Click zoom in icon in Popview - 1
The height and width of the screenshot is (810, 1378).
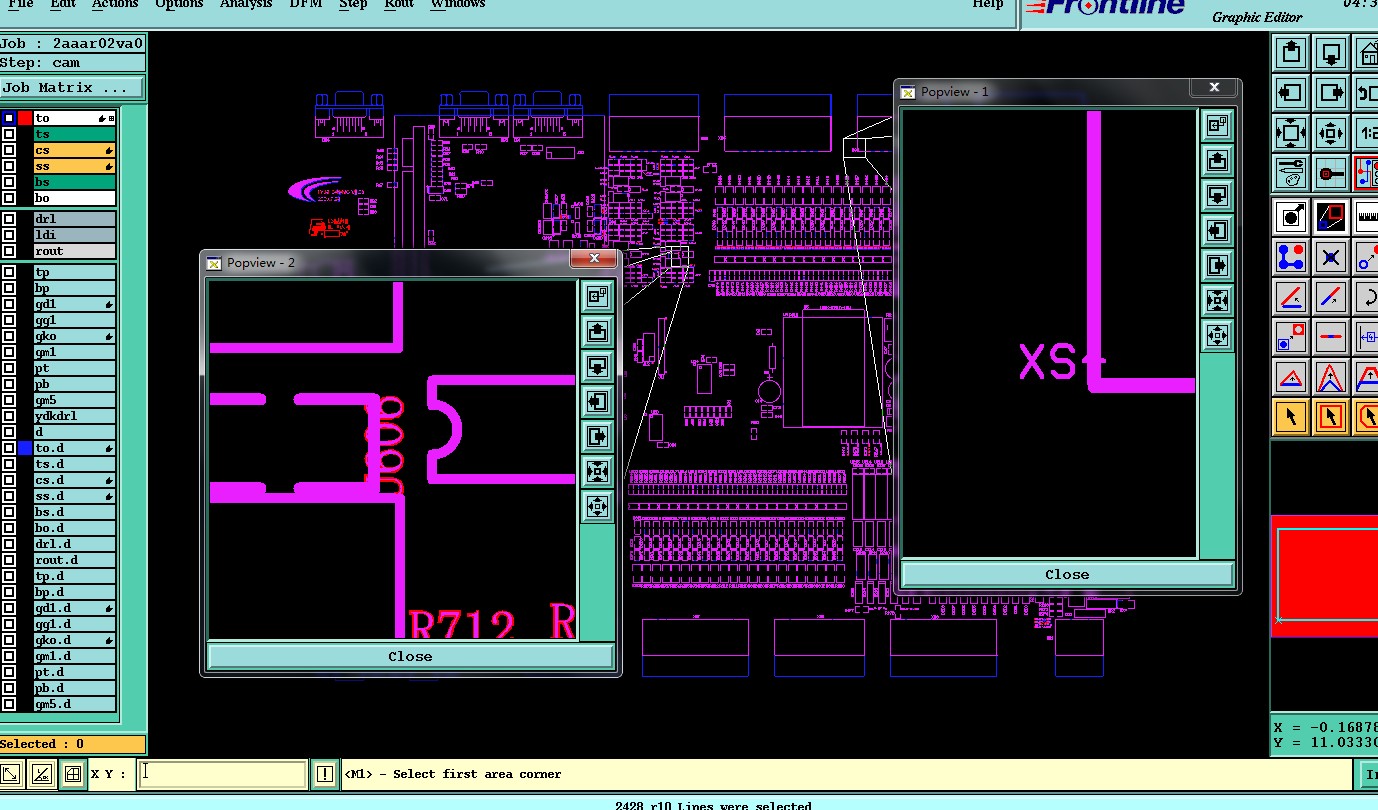point(1217,300)
